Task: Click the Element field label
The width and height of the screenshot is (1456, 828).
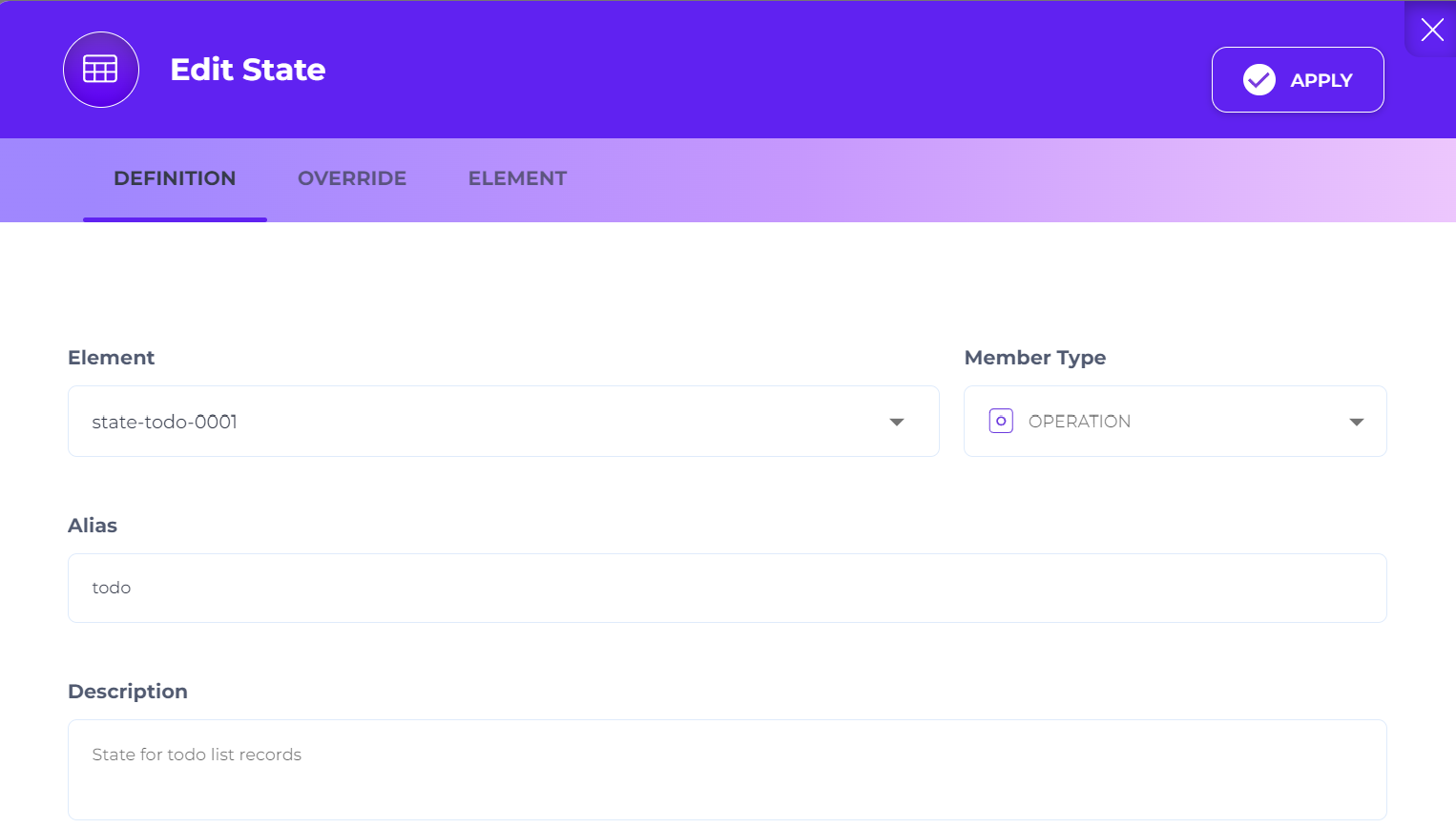Action: tap(111, 358)
